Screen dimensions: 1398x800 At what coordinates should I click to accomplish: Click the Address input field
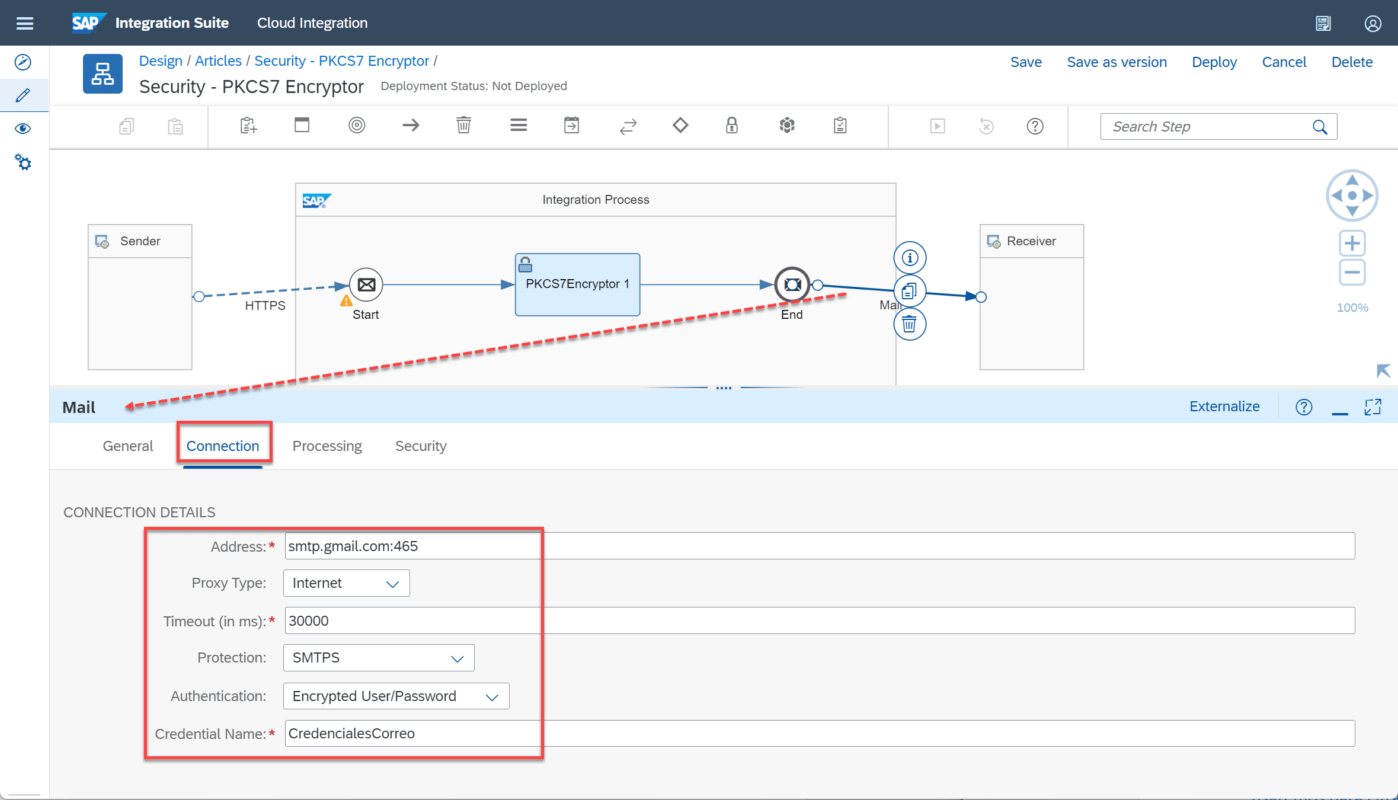819,546
